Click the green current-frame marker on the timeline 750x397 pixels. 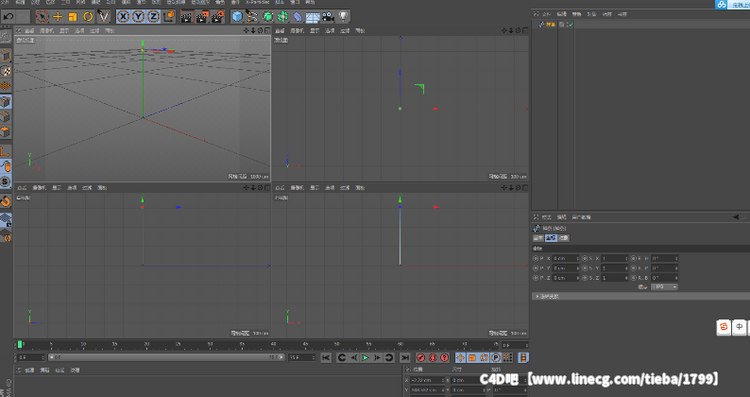click(20, 344)
